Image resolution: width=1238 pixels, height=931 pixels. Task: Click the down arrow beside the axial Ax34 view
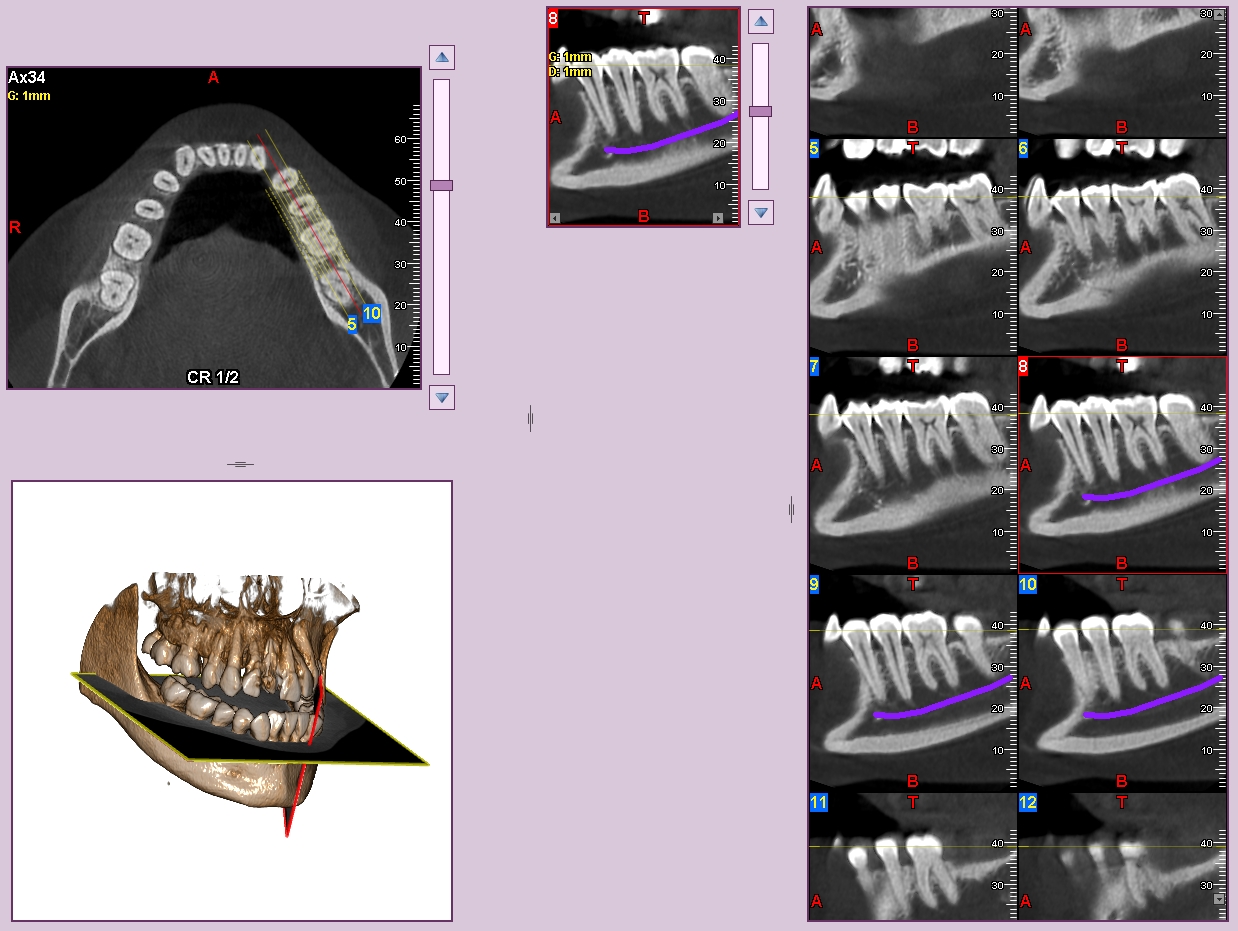[x=442, y=398]
